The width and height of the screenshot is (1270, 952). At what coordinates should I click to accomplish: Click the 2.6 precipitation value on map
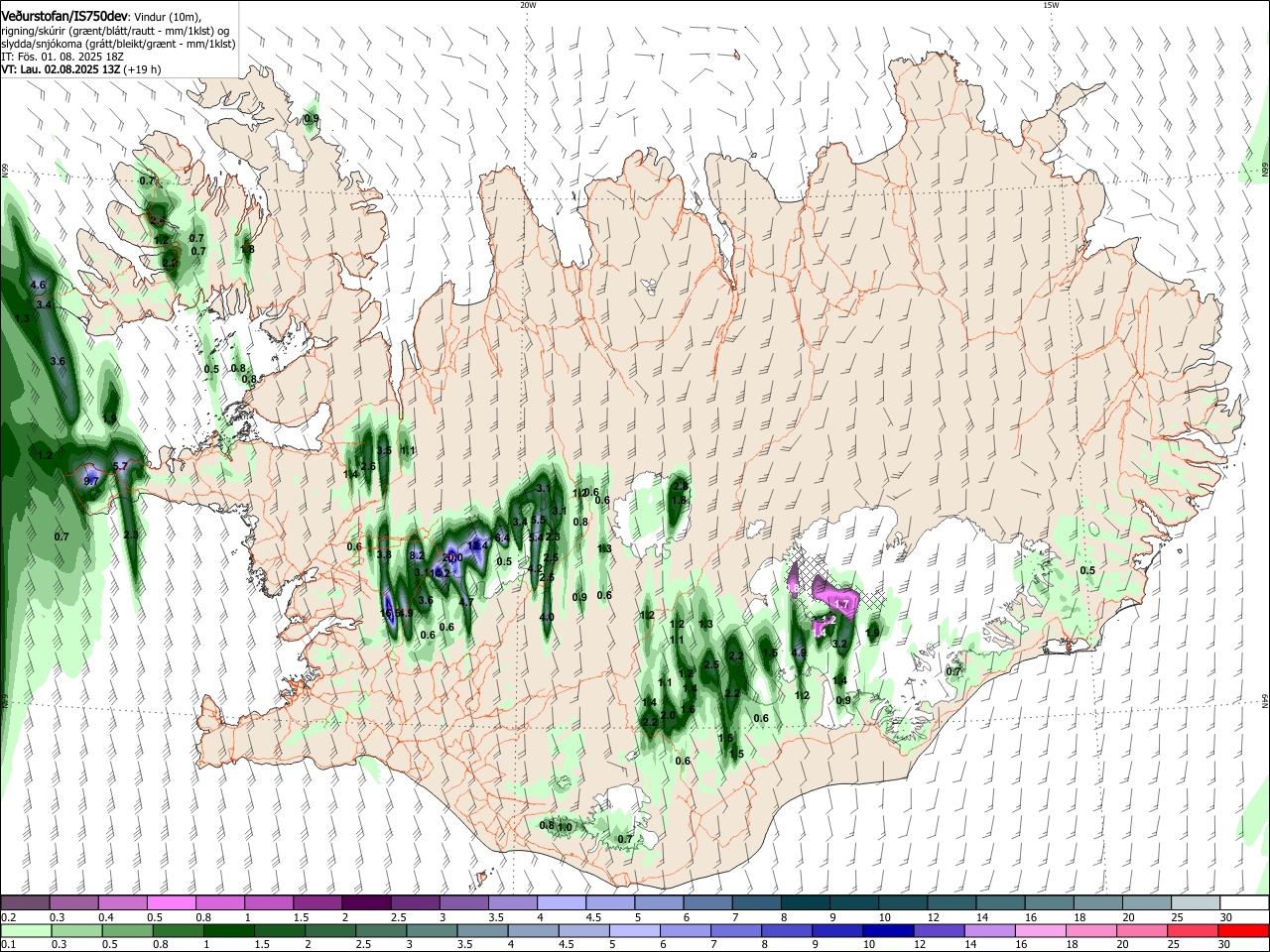click(368, 466)
